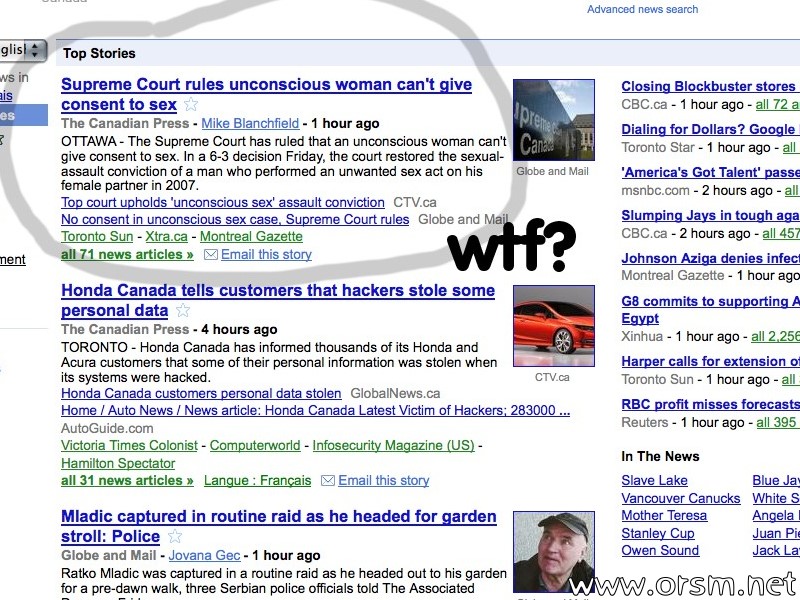The height and width of the screenshot is (600, 800).
Task: Open Victoria Times Colonist link
Action: pyautogui.click(x=129, y=445)
